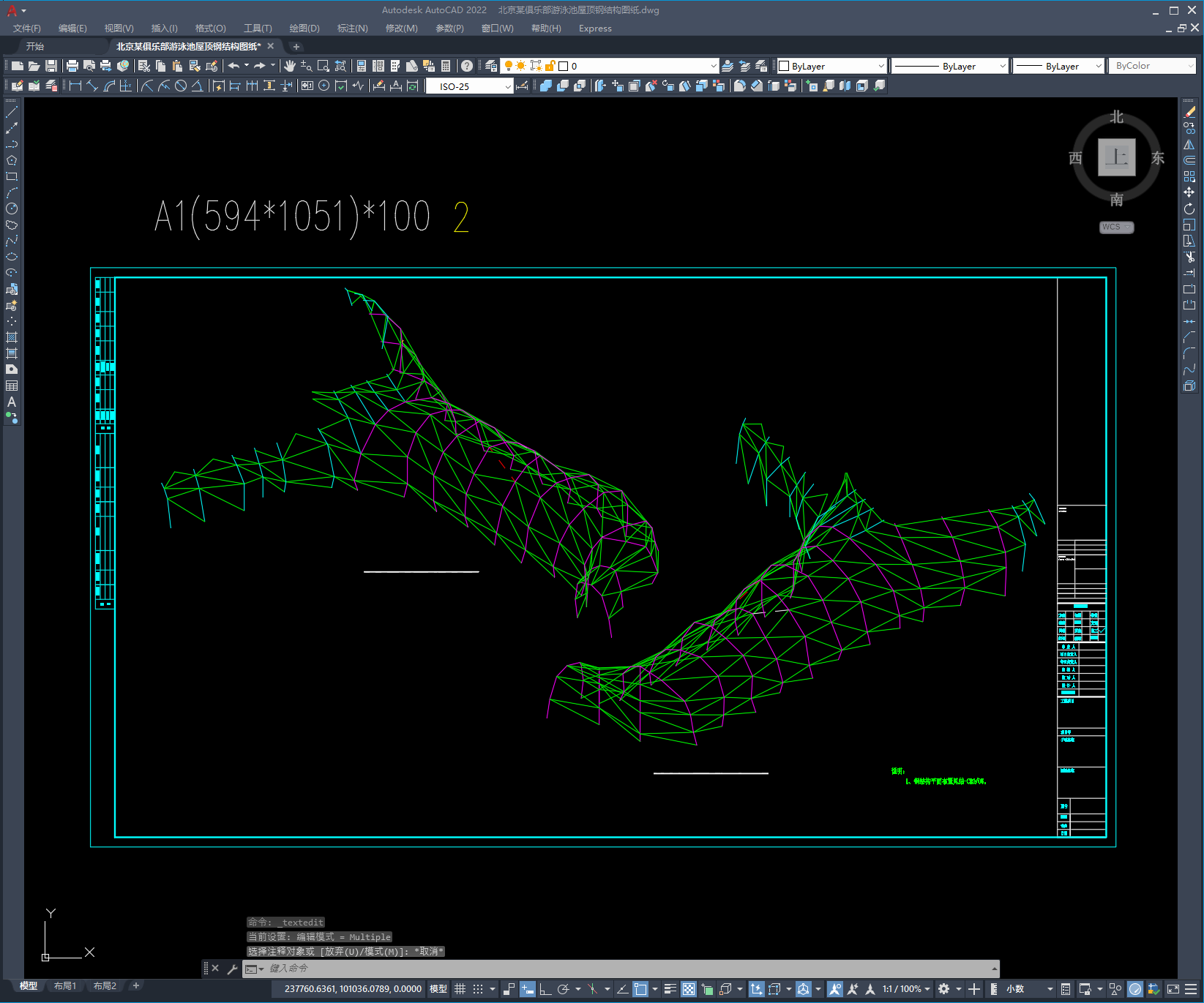Select the Multiline Text 'A' tool
The width and height of the screenshot is (1204, 1003).
tap(12, 402)
